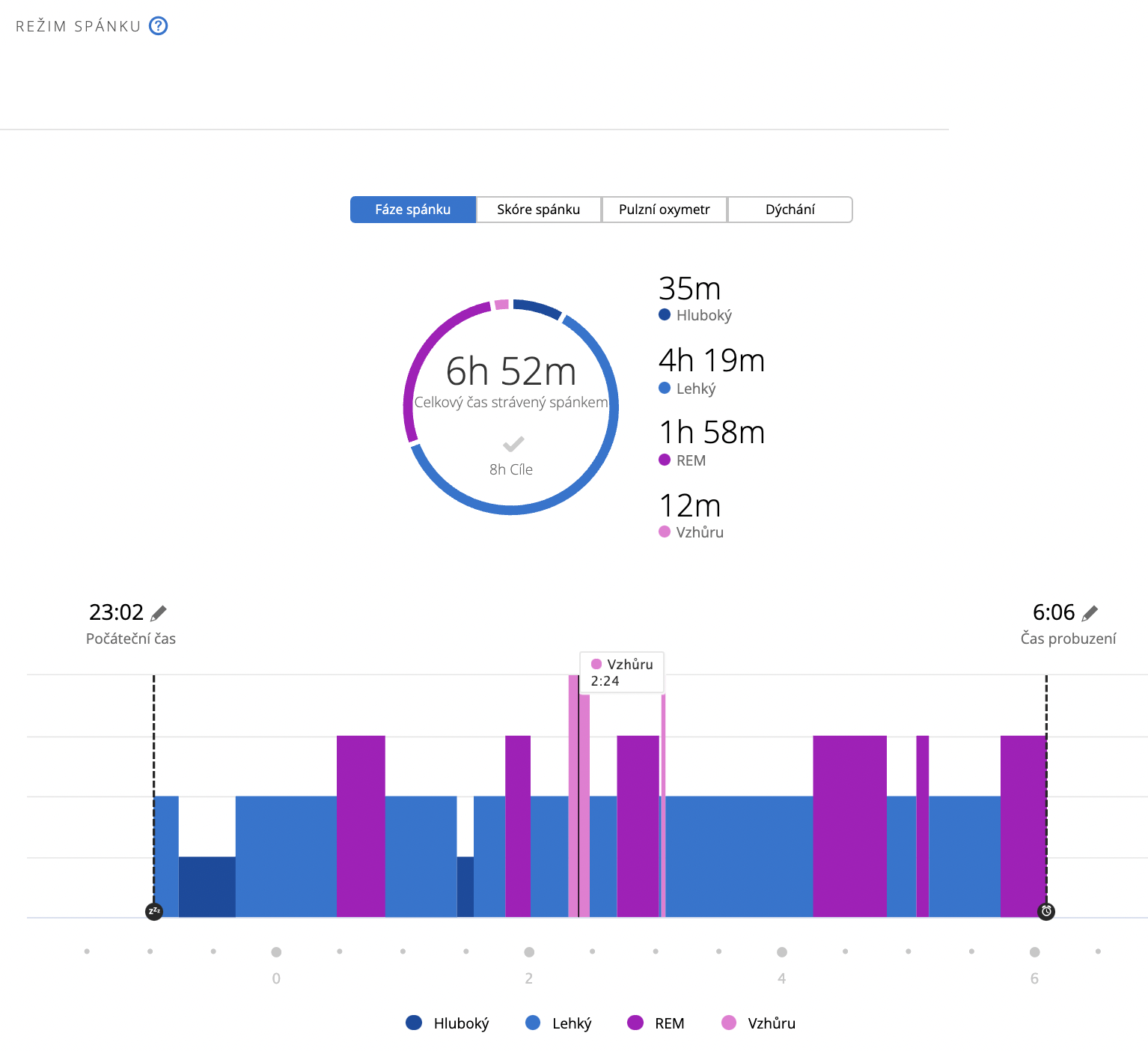This screenshot has height=1051, width=1148.
Task: Click the 6h 52m total sleep text
Action: pos(511,372)
